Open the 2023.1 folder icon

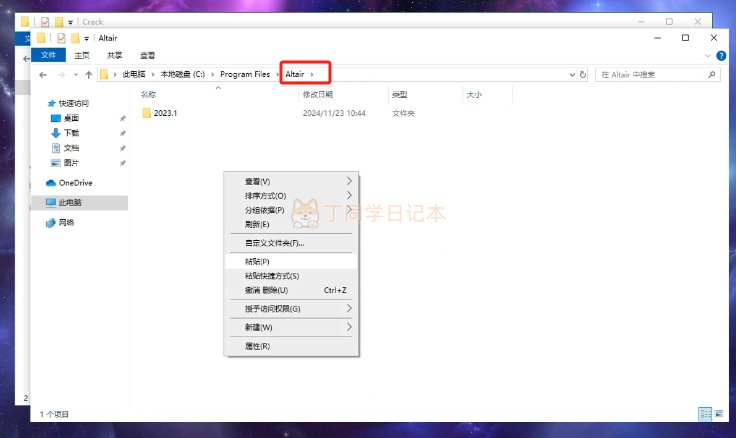(146, 113)
